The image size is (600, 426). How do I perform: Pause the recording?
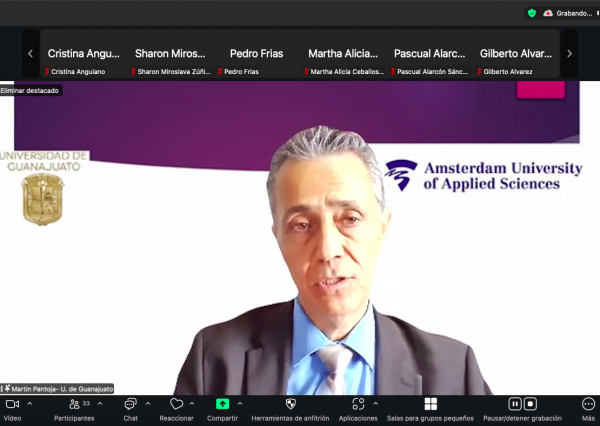pos(515,404)
